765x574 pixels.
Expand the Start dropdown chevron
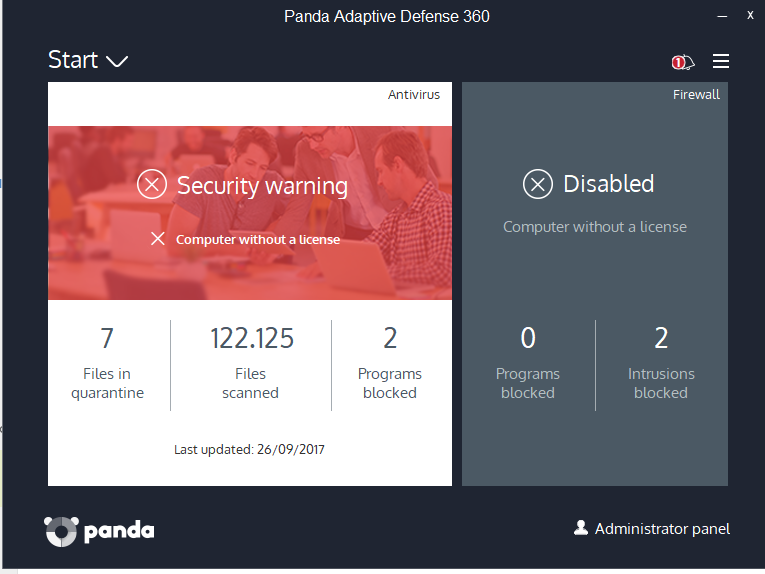click(x=117, y=61)
